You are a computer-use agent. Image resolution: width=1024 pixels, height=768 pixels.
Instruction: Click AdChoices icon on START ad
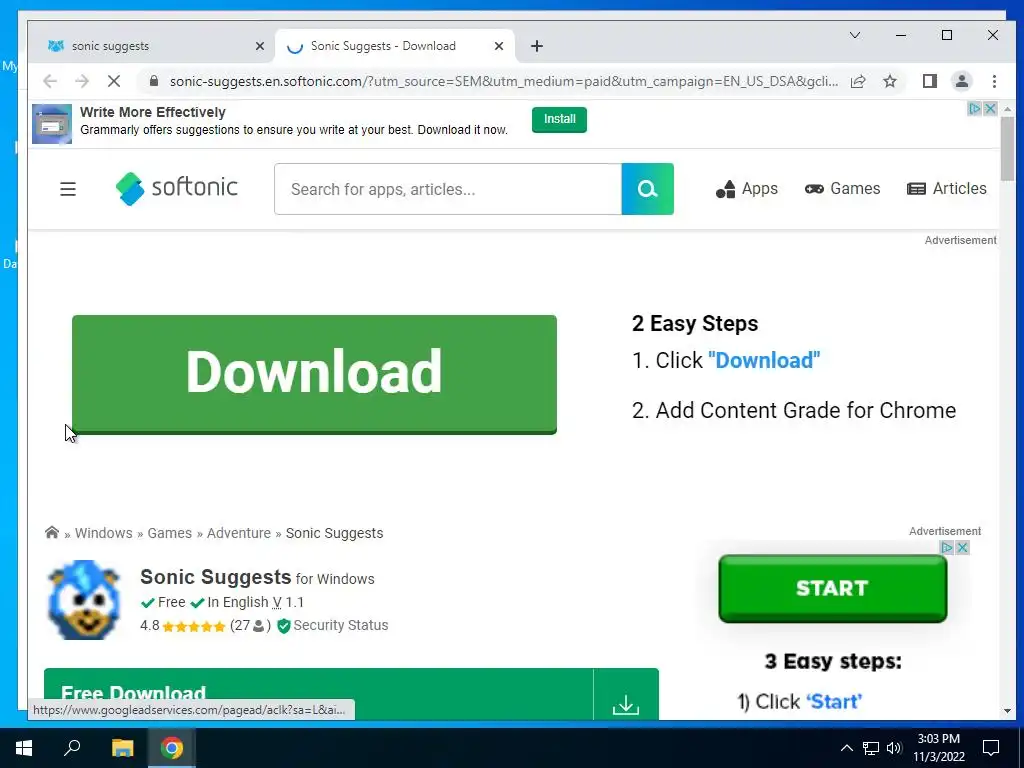pos(946,547)
